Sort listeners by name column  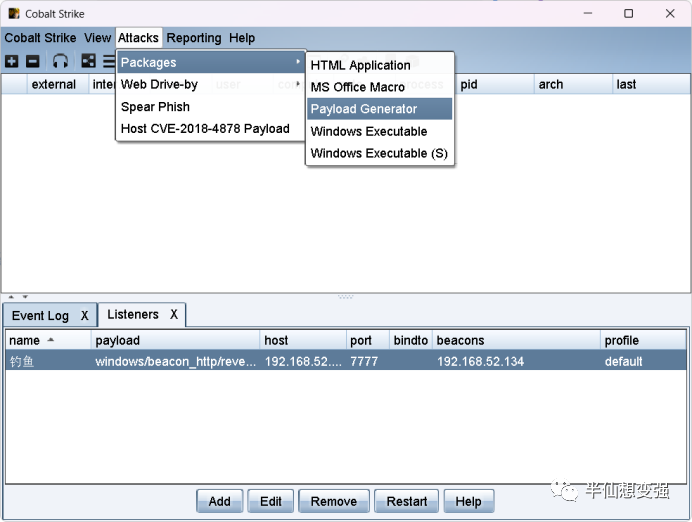coord(49,340)
